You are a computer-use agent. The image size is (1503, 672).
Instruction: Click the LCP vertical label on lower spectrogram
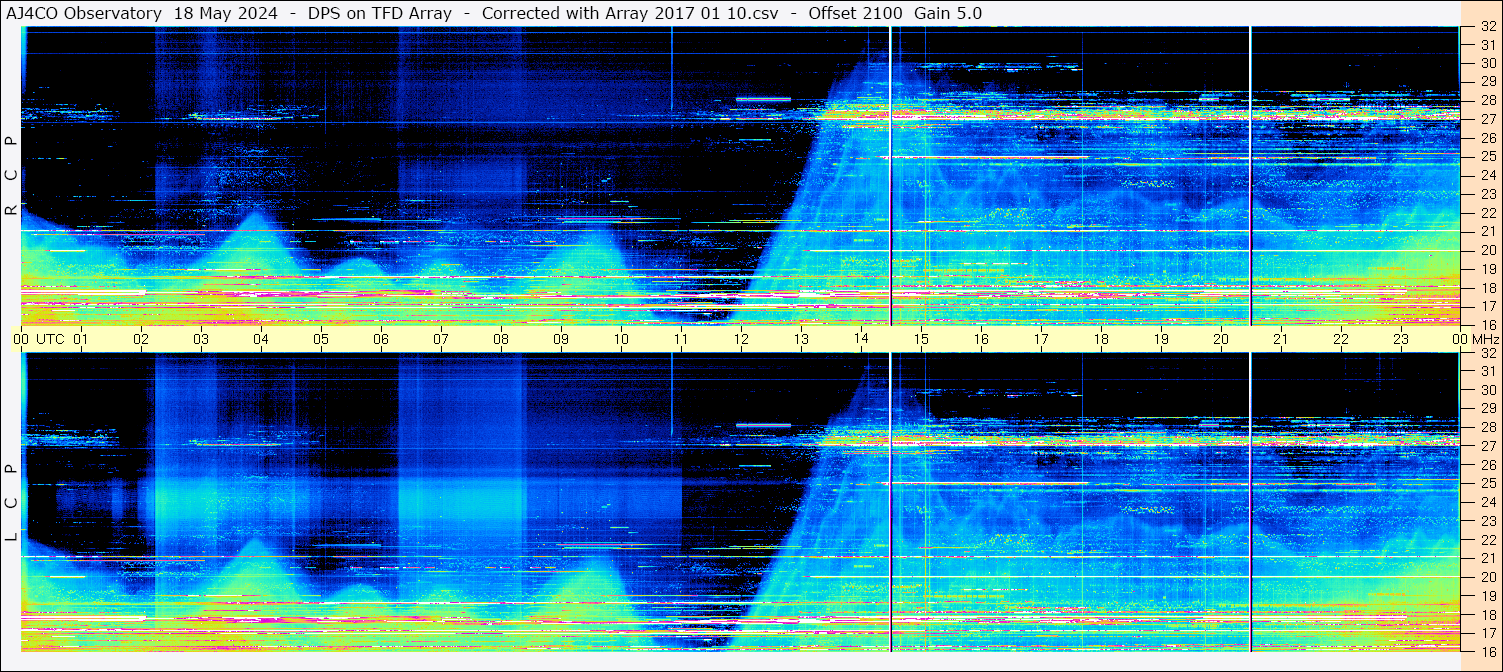pyautogui.click(x=11, y=503)
